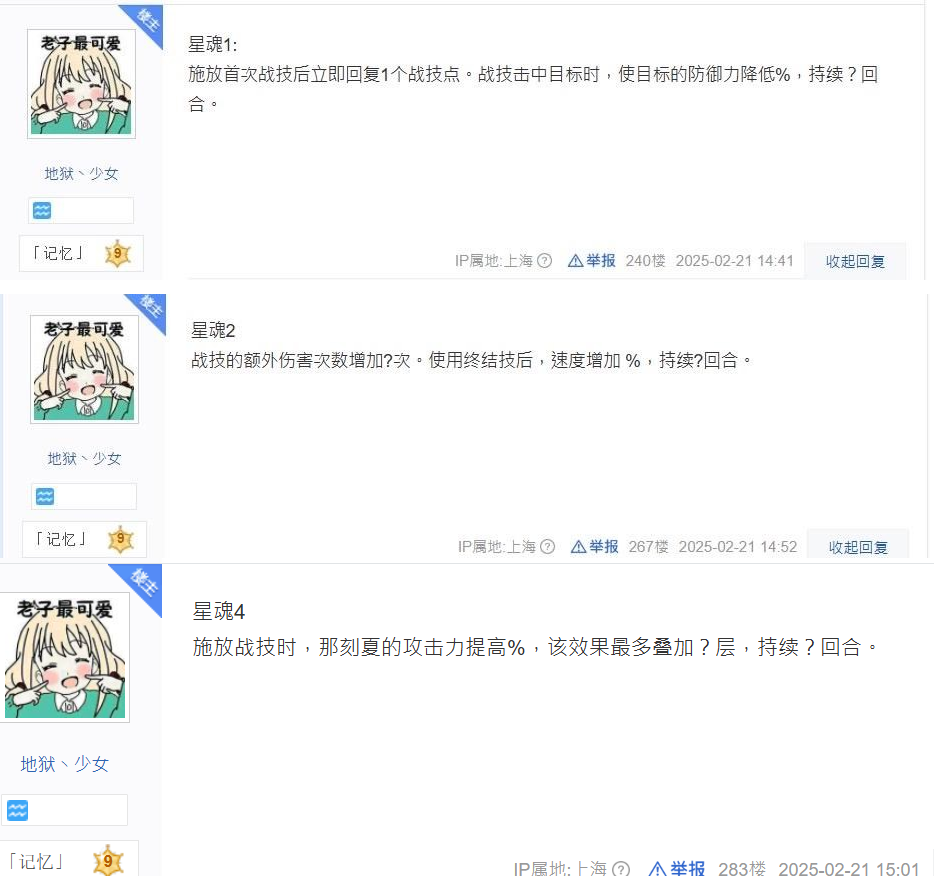
Task: Click the IP location help icon in post 283
Action: tap(621, 869)
